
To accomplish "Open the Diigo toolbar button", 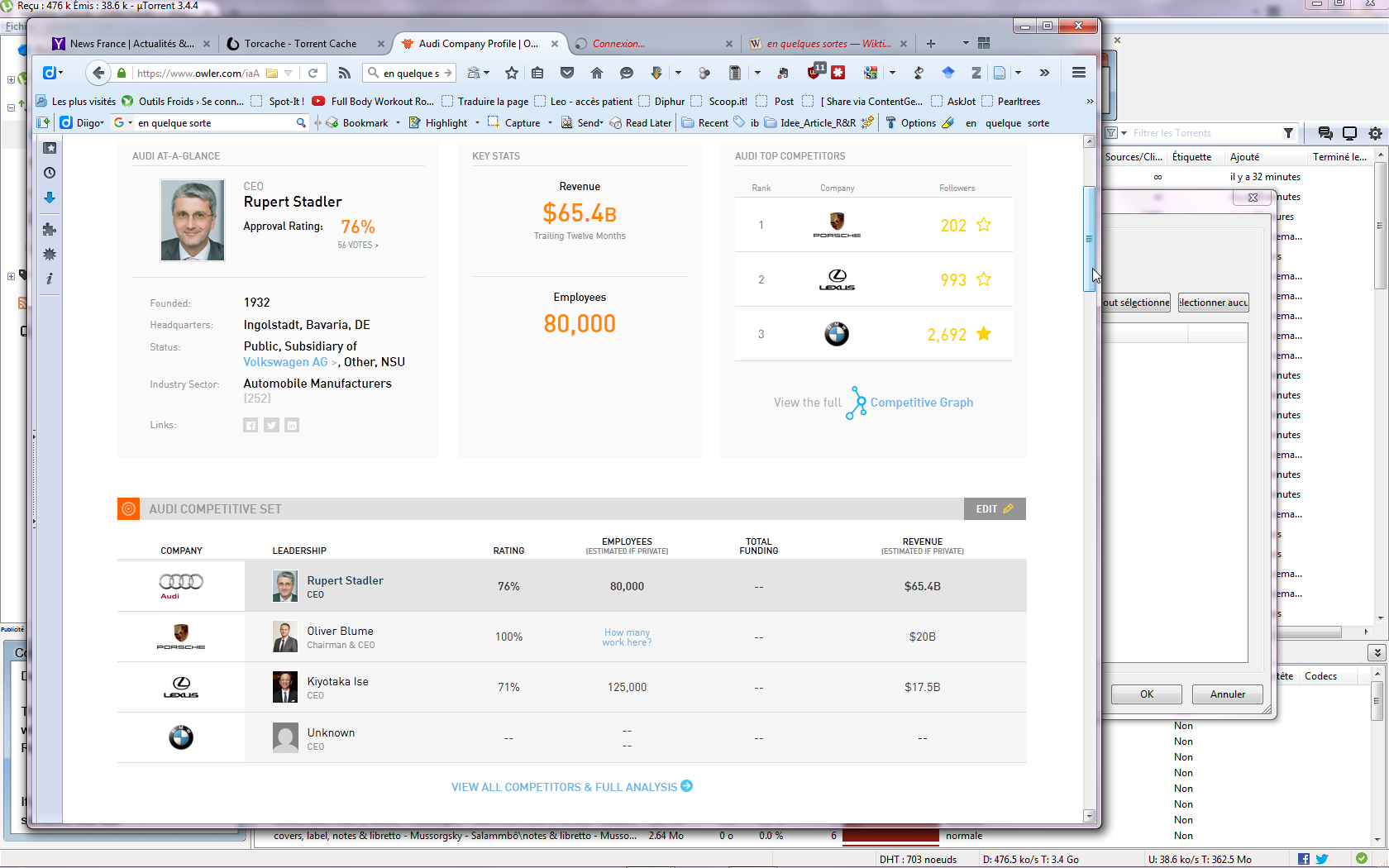I will point(83,122).
